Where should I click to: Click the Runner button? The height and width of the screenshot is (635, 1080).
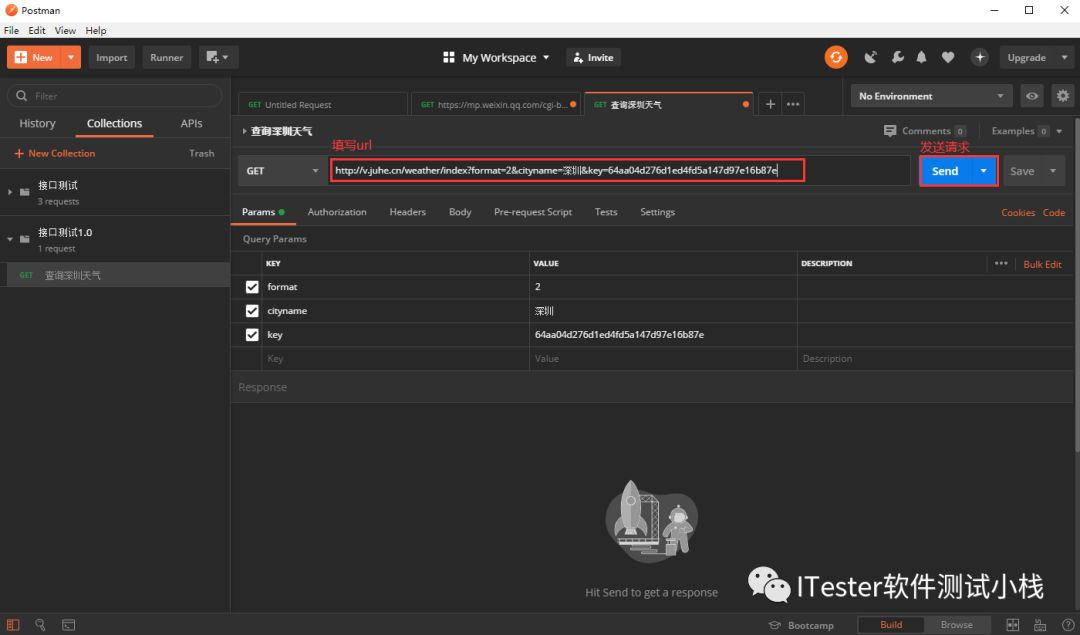[167, 57]
